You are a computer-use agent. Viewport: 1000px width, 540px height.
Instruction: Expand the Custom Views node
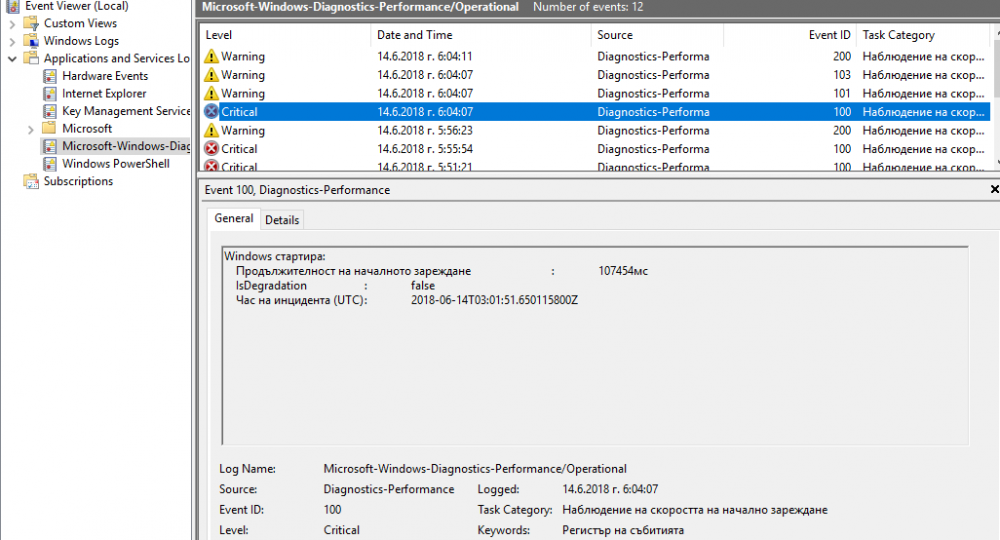(x=12, y=24)
